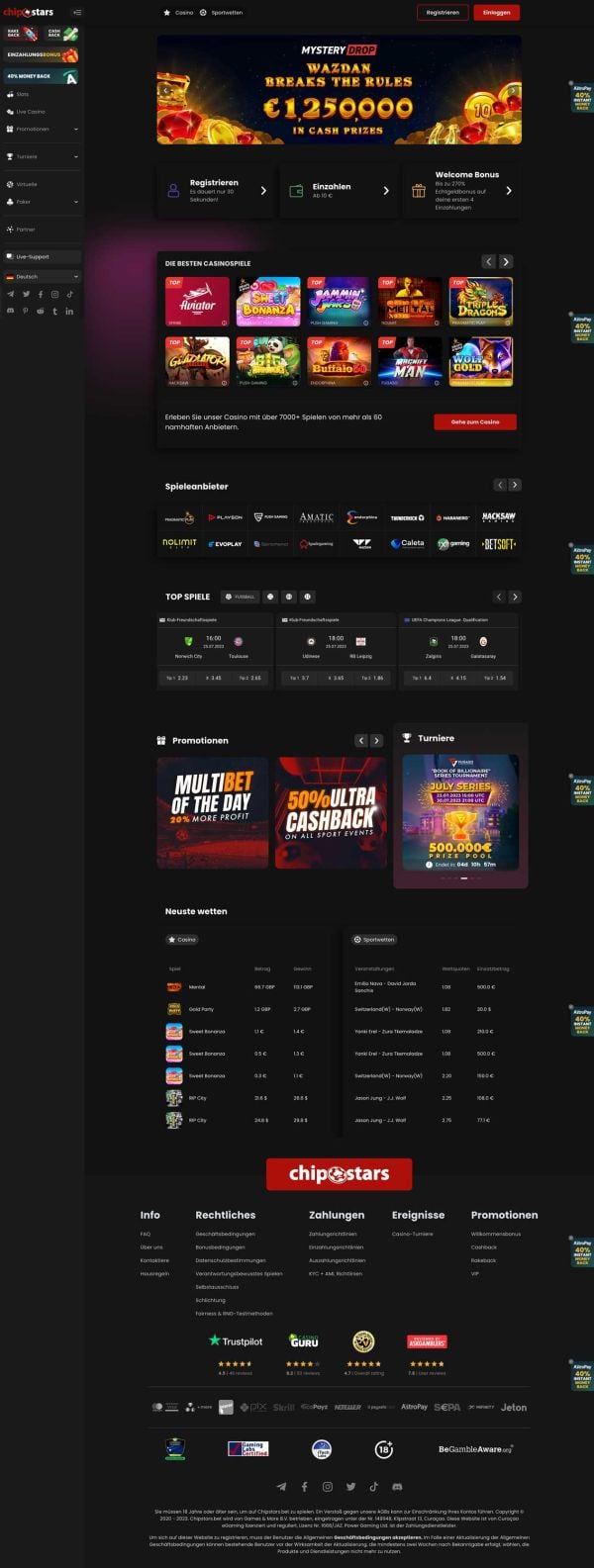Open the Telegram icon in the sidebar
Viewport: 594px width, 1568px height.
pos(11,294)
